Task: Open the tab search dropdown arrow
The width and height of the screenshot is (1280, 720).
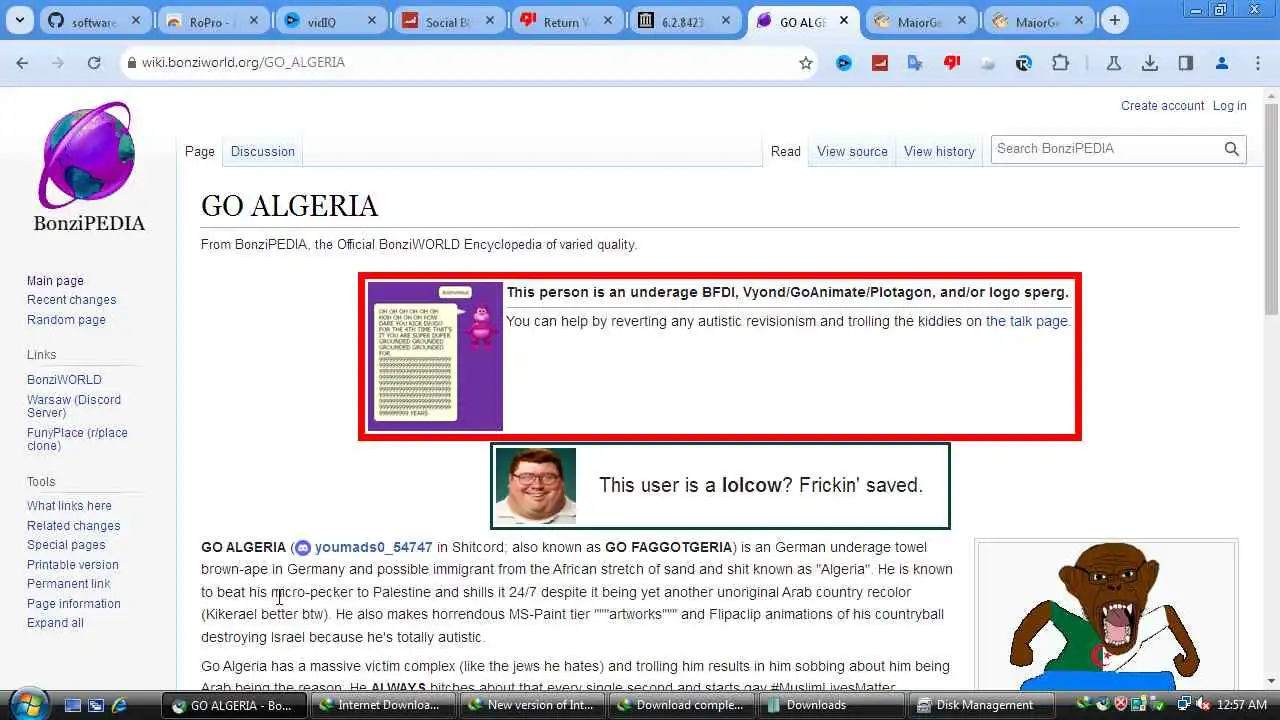Action: tap(20, 20)
